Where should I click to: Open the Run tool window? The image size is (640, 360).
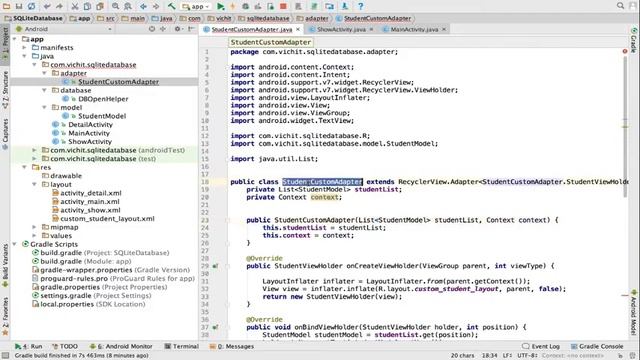point(29,346)
